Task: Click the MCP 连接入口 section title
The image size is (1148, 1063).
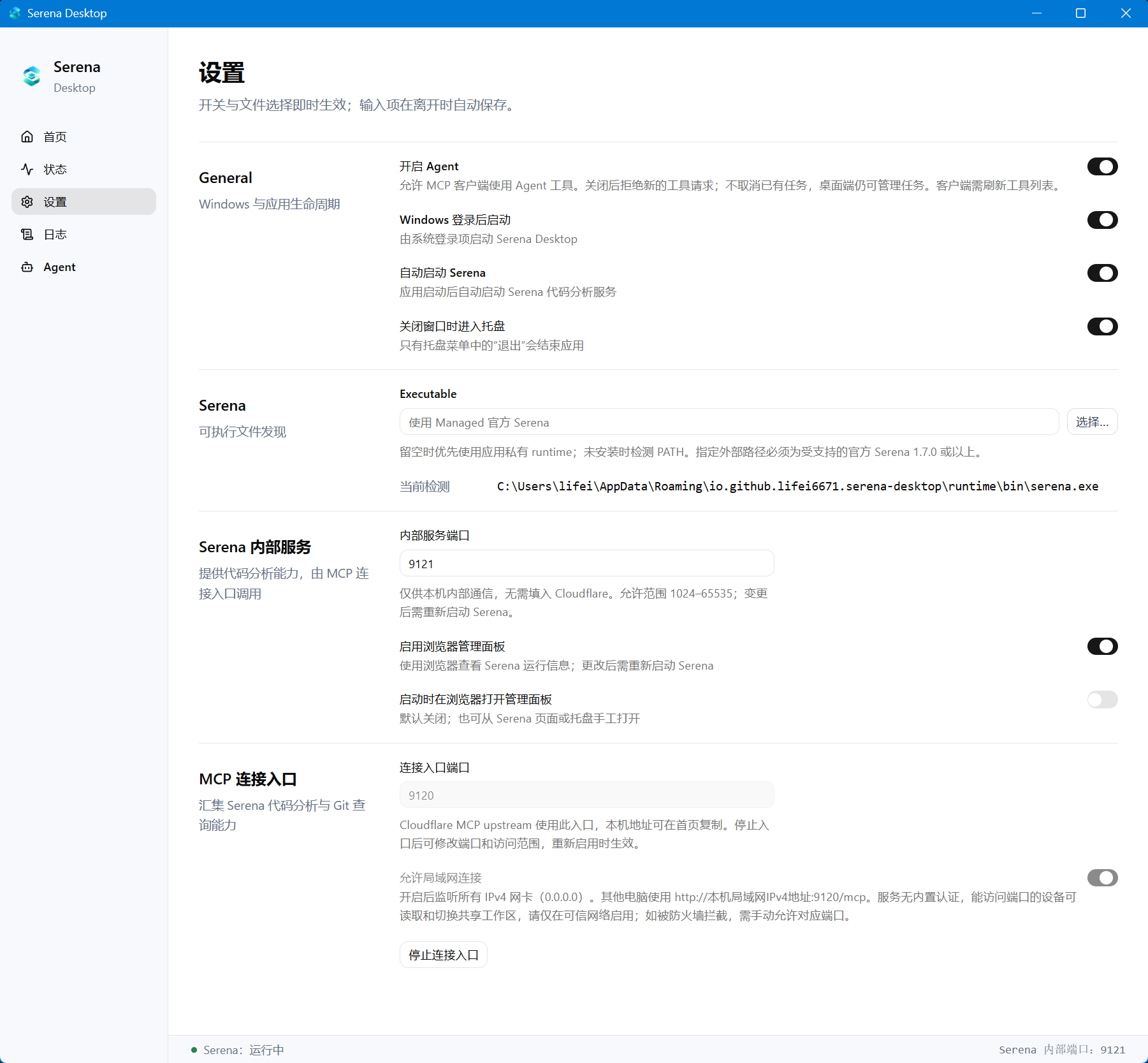Action: pyautogui.click(x=248, y=779)
